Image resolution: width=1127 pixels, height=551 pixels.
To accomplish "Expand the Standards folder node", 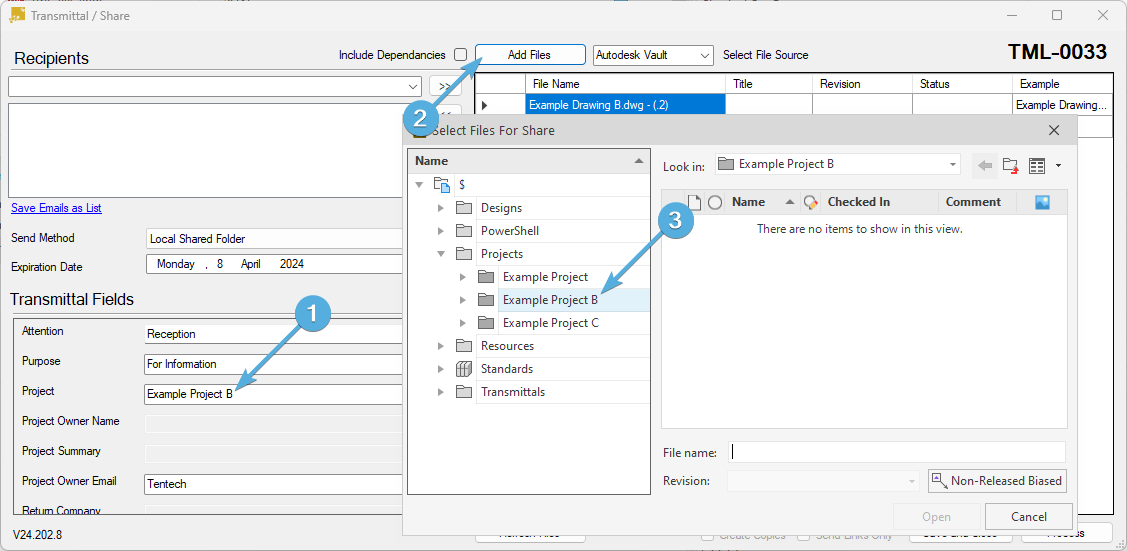I will click(441, 369).
